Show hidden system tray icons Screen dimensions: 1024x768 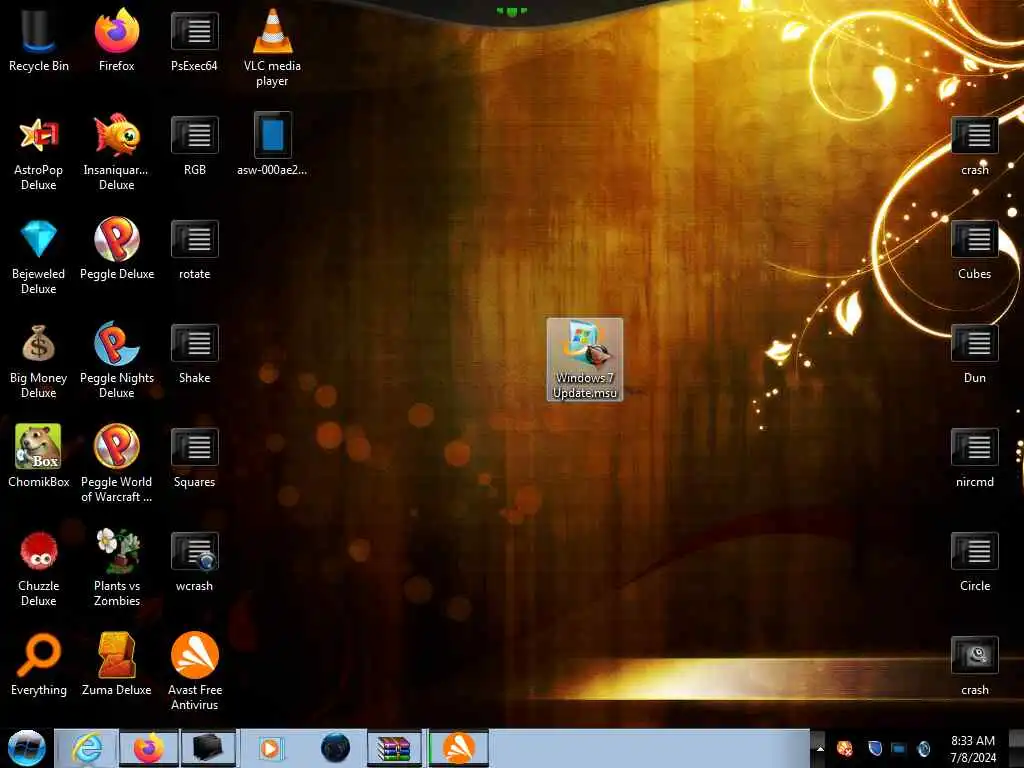[819, 749]
